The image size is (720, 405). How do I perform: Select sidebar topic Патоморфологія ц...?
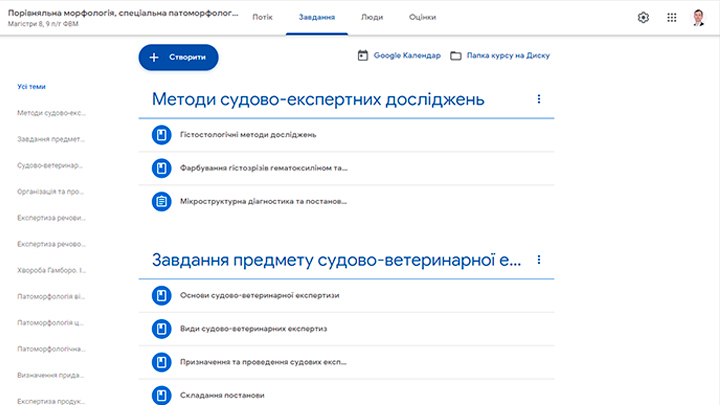coord(51,322)
